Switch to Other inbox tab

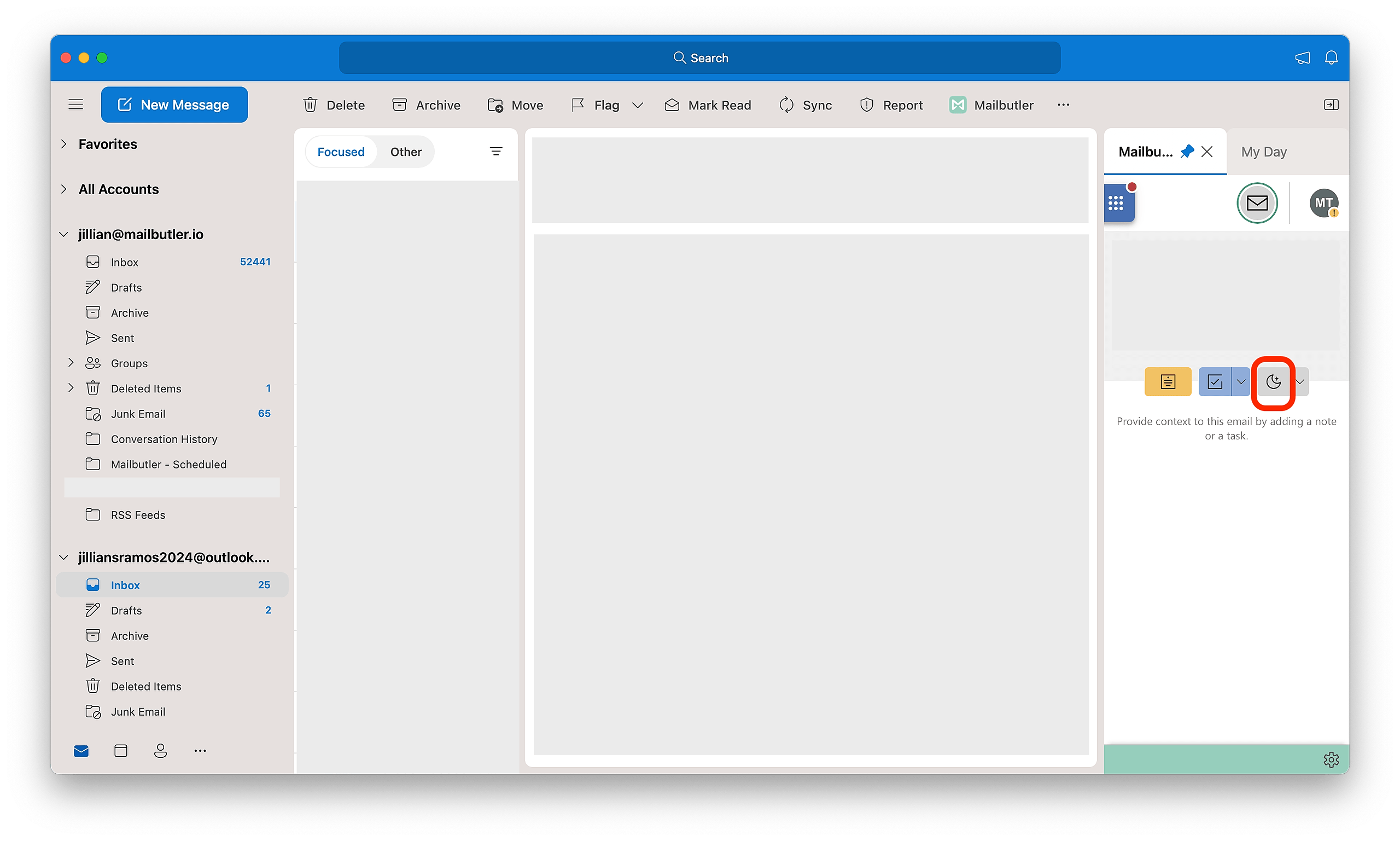tap(405, 152)
